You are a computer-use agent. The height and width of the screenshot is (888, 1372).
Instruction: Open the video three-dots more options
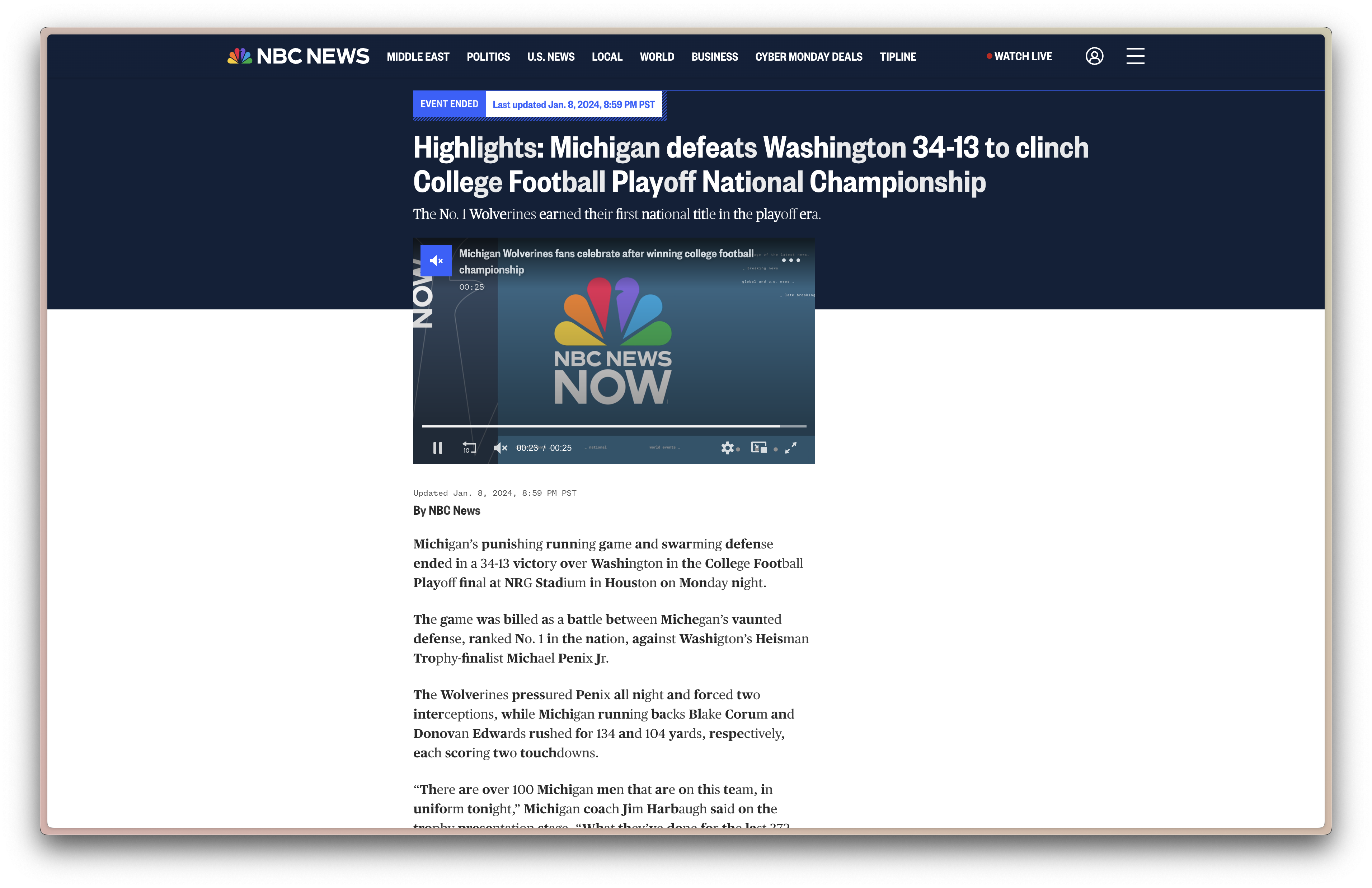790,260
